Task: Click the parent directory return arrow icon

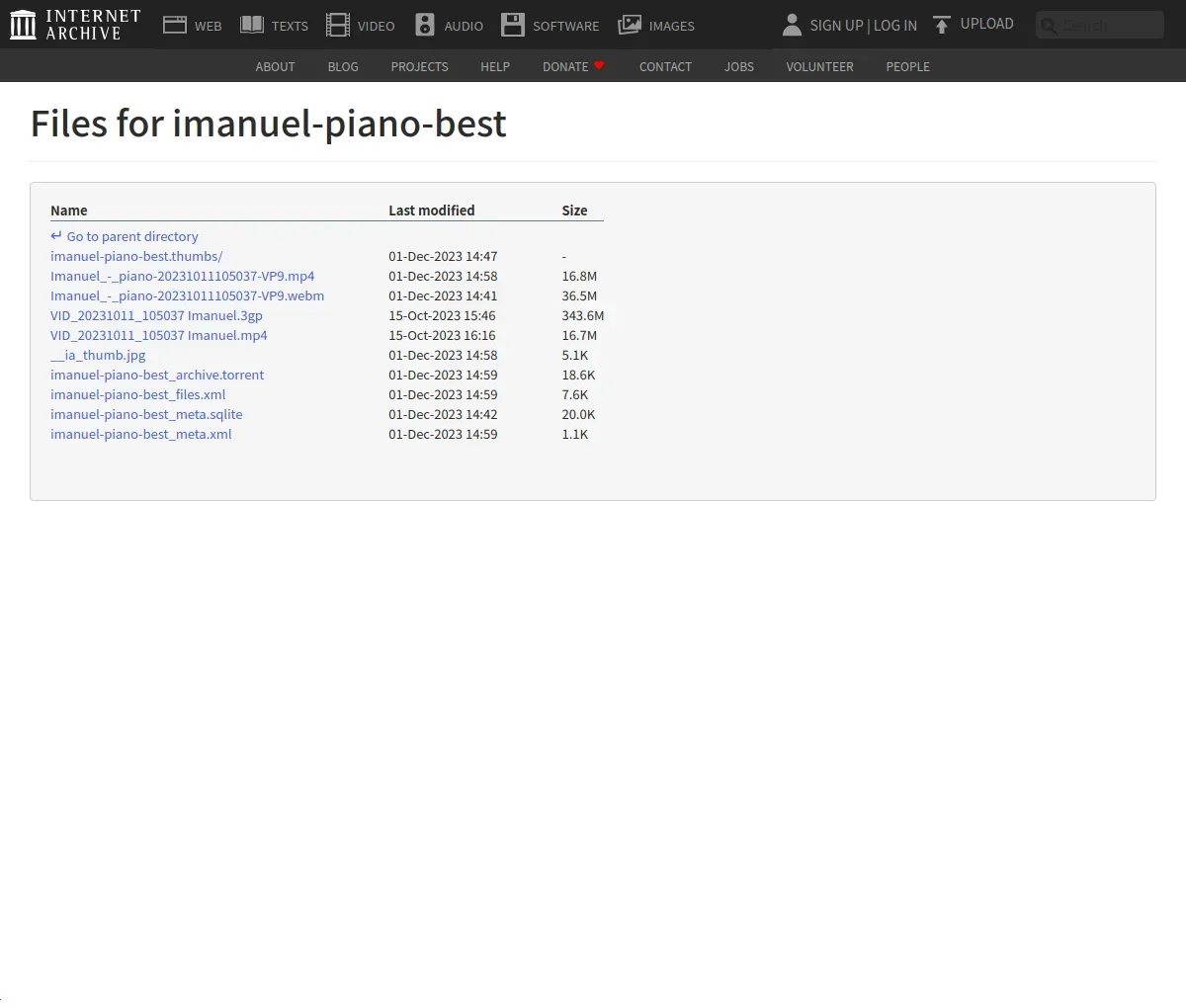Action: coord(56,236)
